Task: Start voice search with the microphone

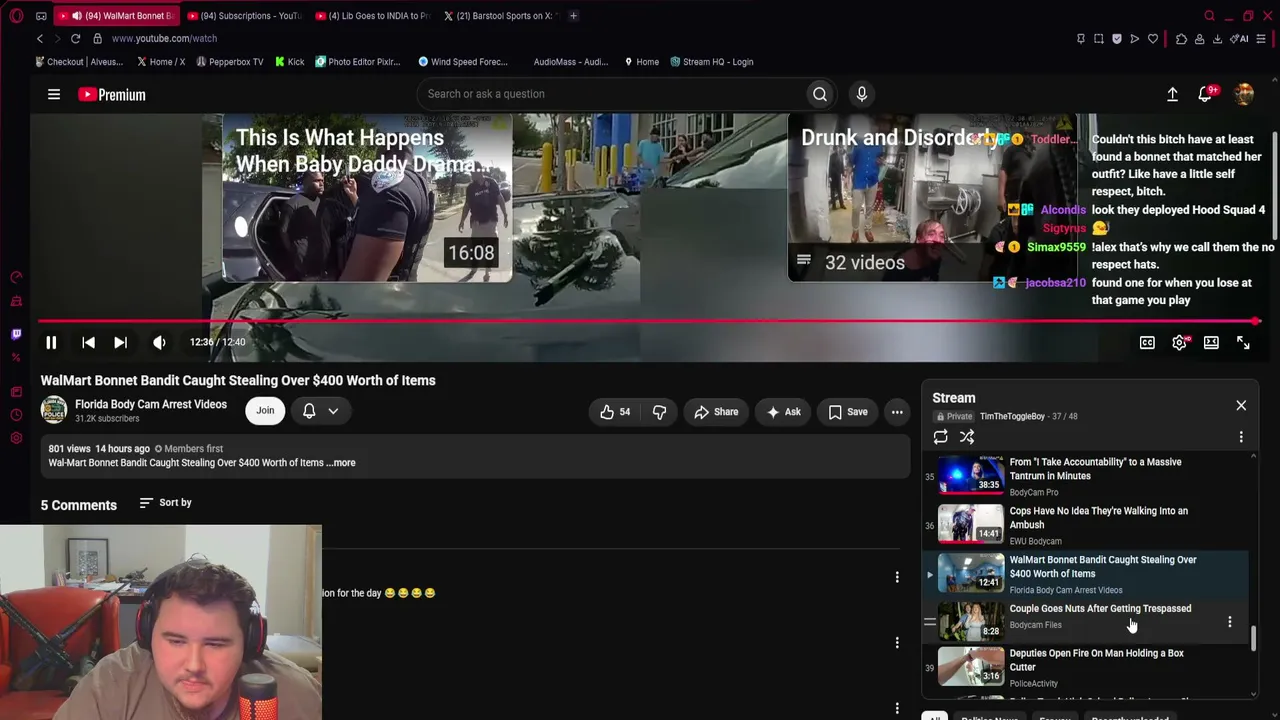Action: point(862,94)
